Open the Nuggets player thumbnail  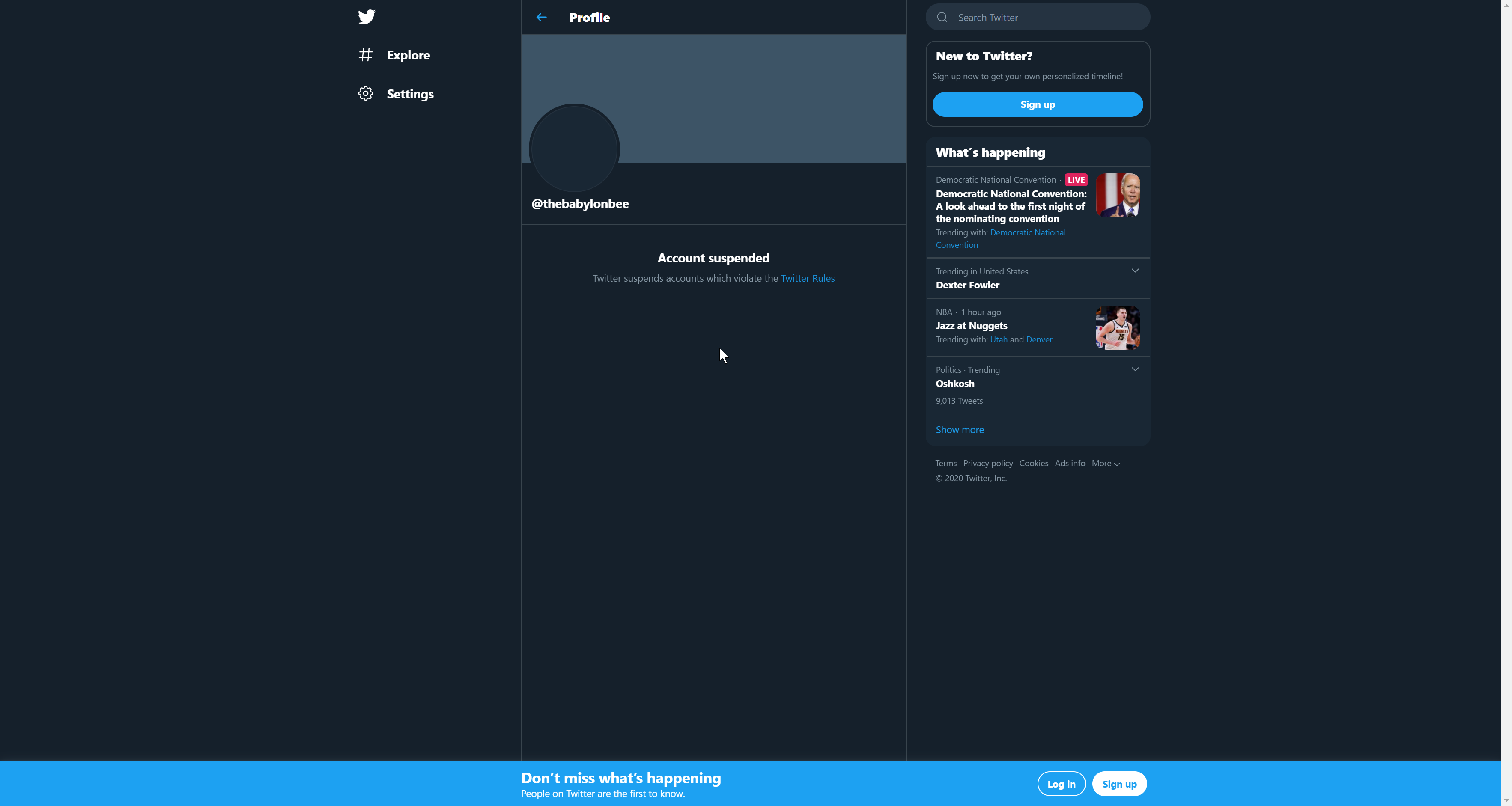[1118, 328]
